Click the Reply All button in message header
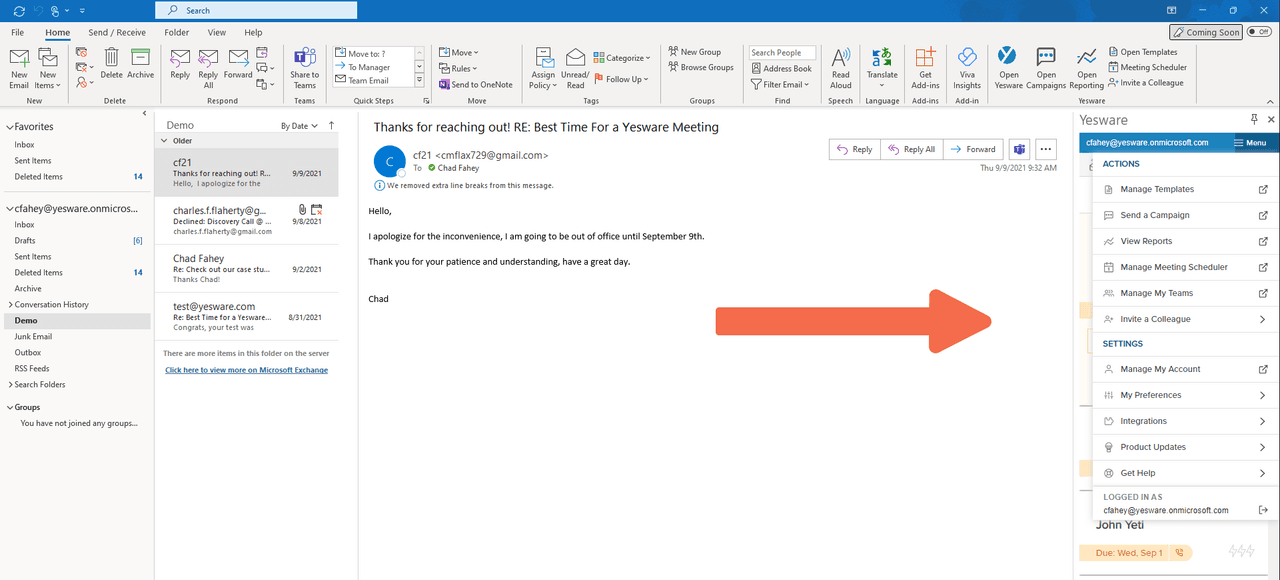The image size is (1280, 580). pos(911,149)
